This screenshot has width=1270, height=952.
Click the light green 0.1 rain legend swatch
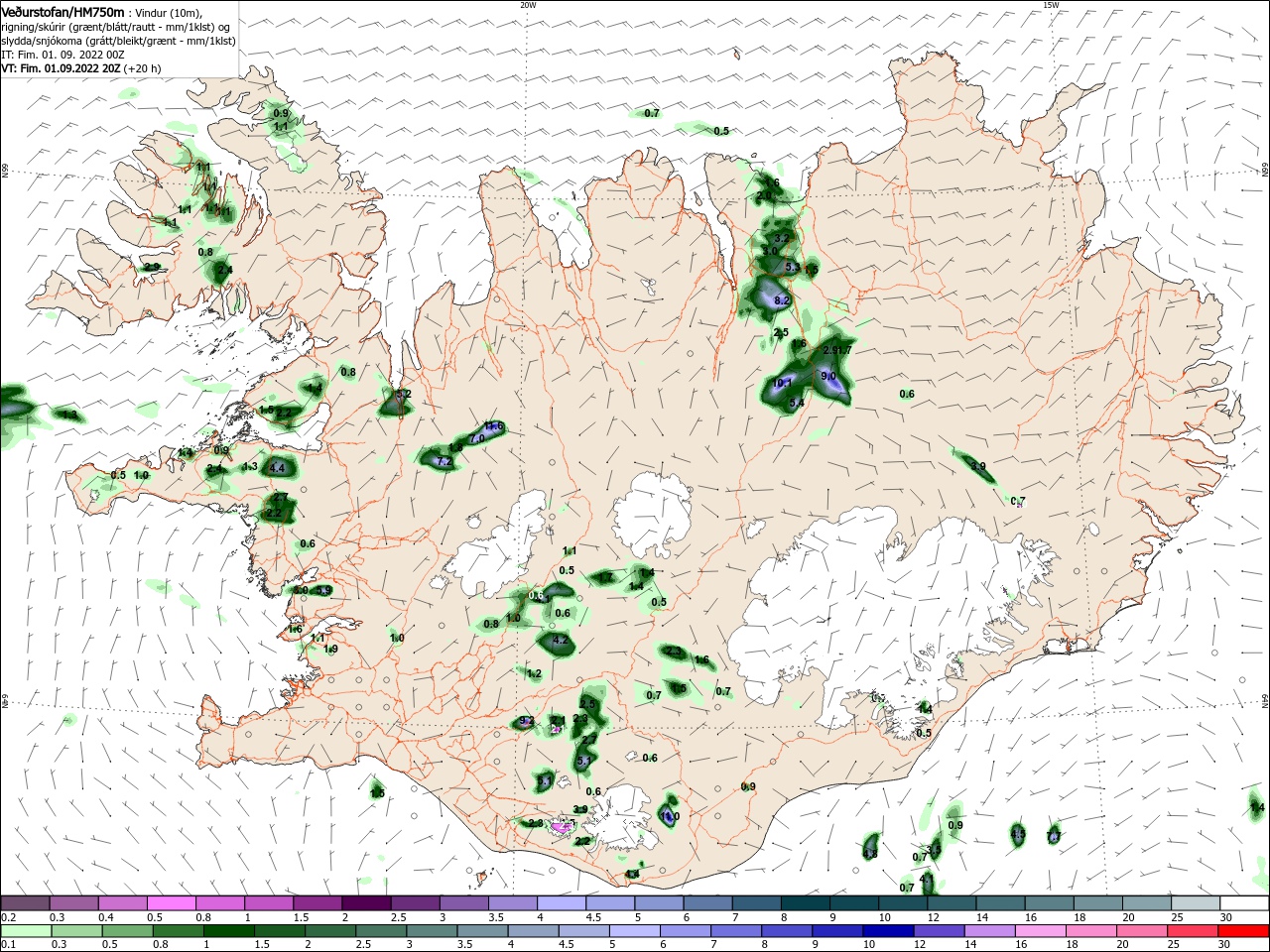click(25, 931)
